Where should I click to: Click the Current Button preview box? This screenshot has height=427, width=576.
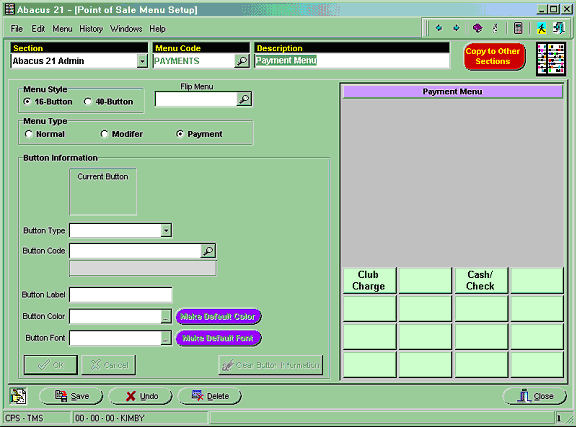103,192
